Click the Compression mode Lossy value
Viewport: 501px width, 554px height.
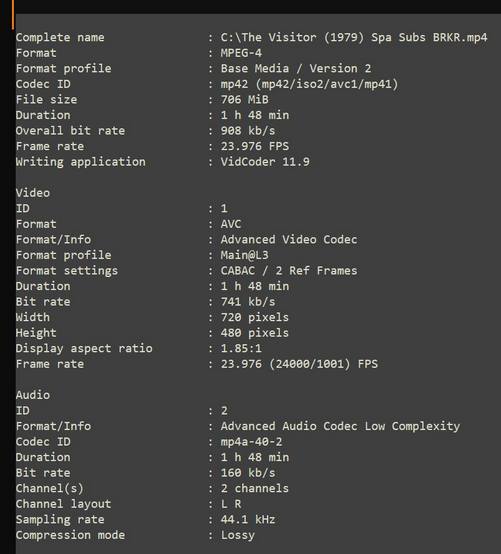[x=237, y=535]
